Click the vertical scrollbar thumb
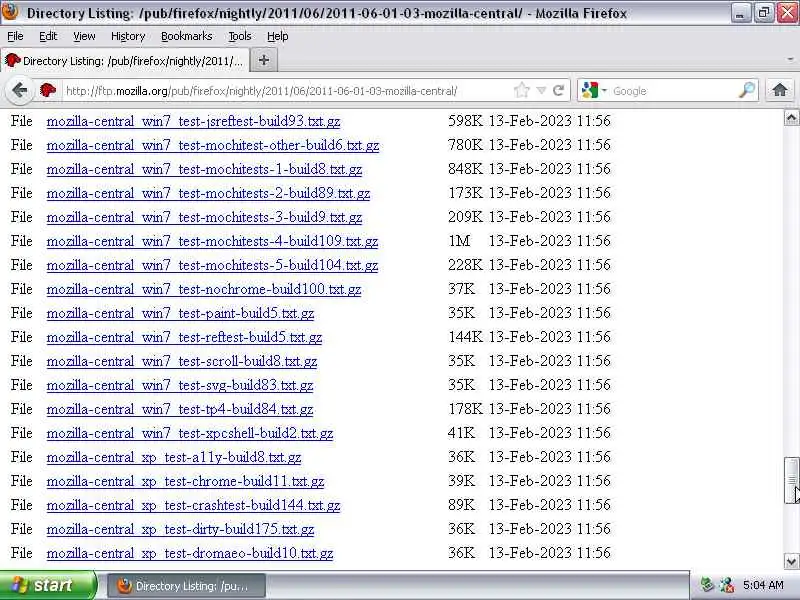The height and width of the screenshot is (600, 800). (791, 480)
